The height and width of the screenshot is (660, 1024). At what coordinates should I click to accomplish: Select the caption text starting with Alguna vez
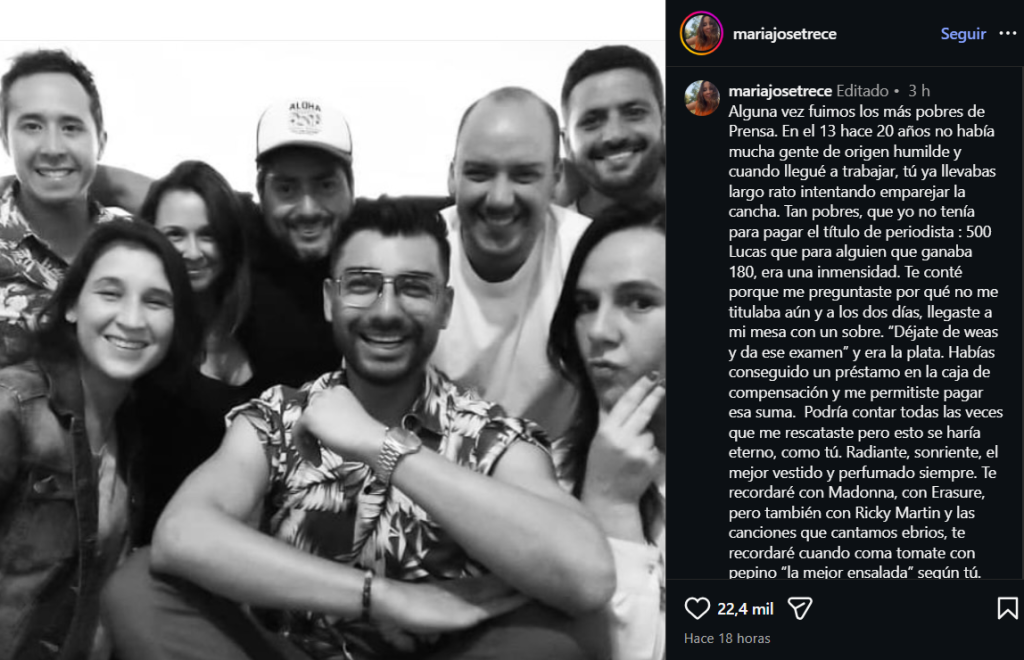pyautogui.click(x=866, y=342)
